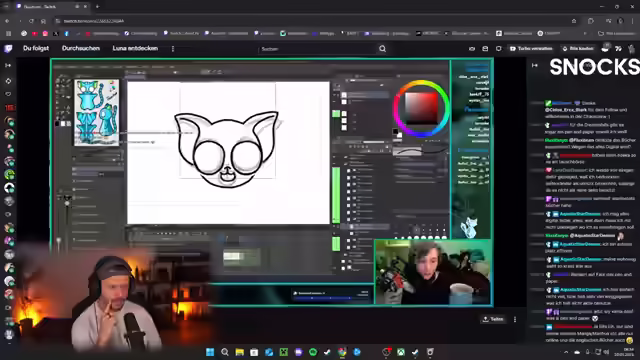640x360 pixels.
Task: Click the 'Turbo verwalten' button
Action: pyautogui.click(x=531, y=49)
